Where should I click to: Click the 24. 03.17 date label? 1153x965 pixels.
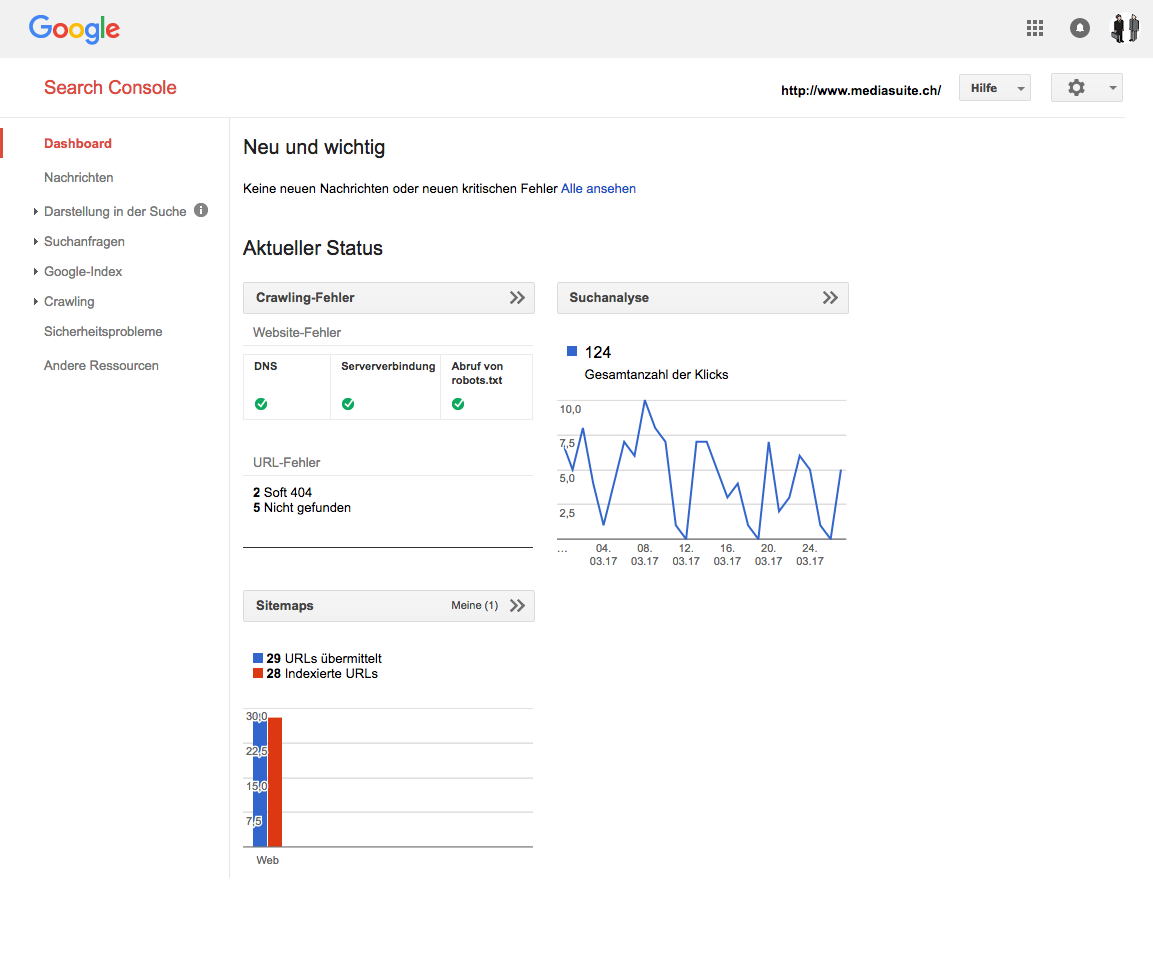pos(810,555)
